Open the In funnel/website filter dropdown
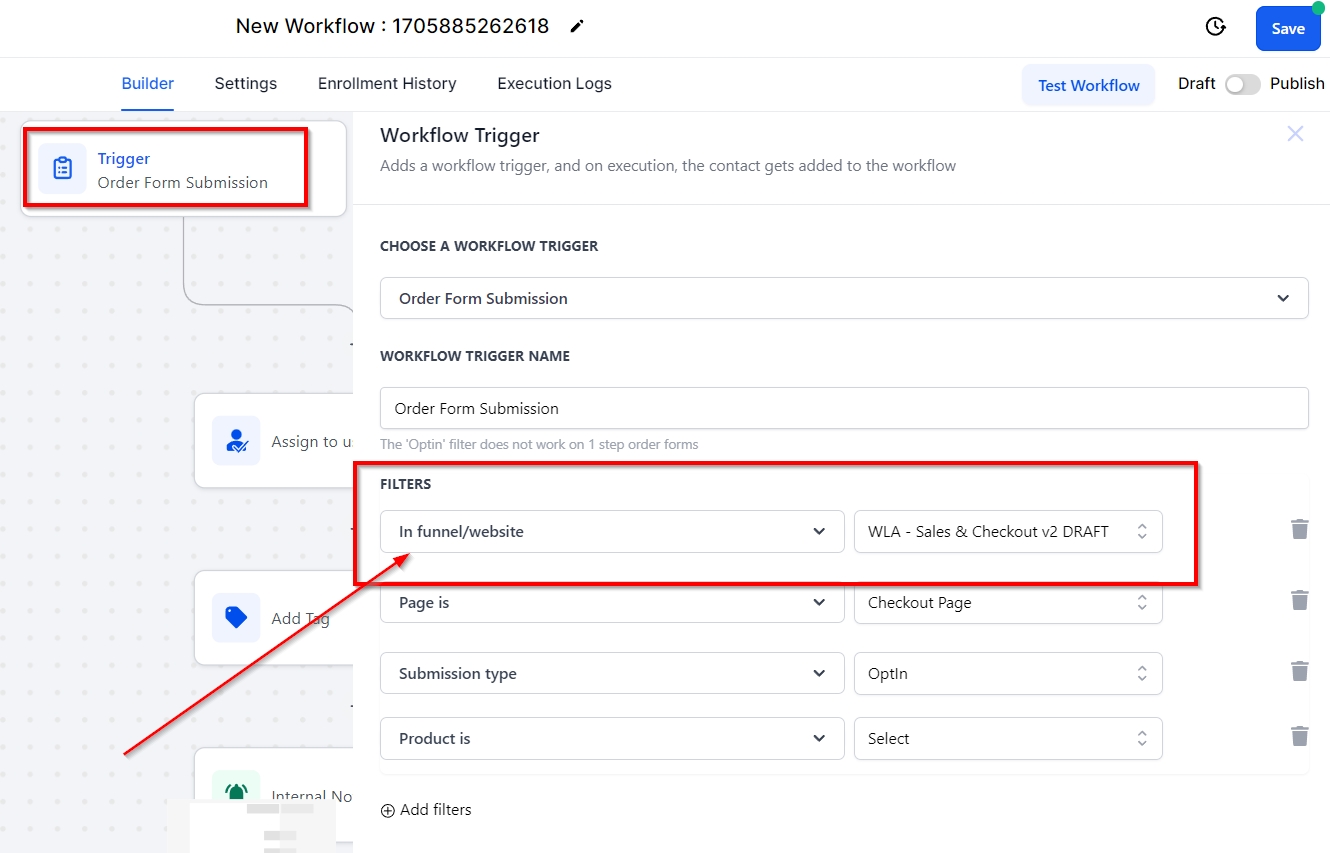The image size is (1330, 853). [612, 532]
